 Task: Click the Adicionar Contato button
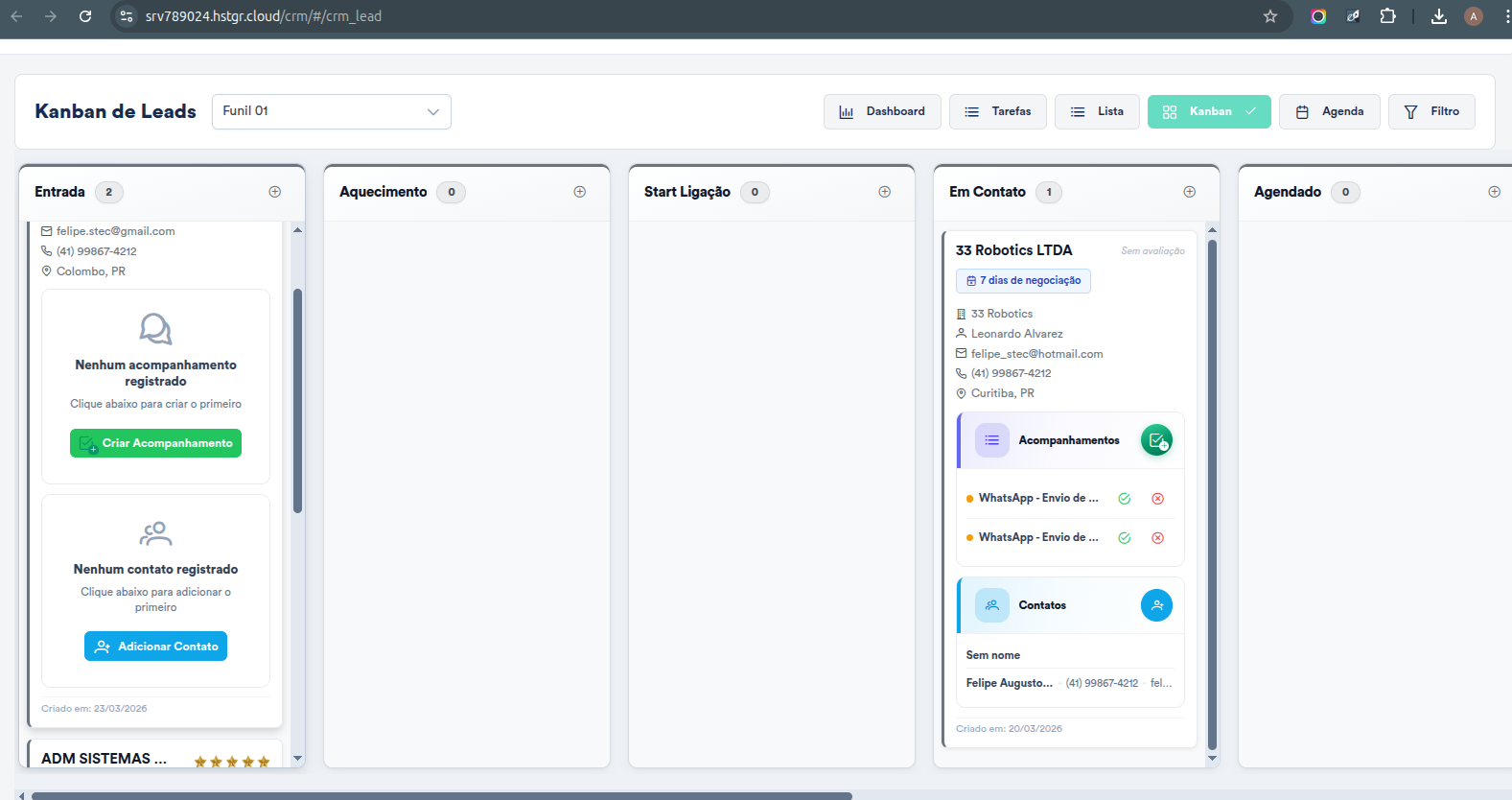pos(155,647)
